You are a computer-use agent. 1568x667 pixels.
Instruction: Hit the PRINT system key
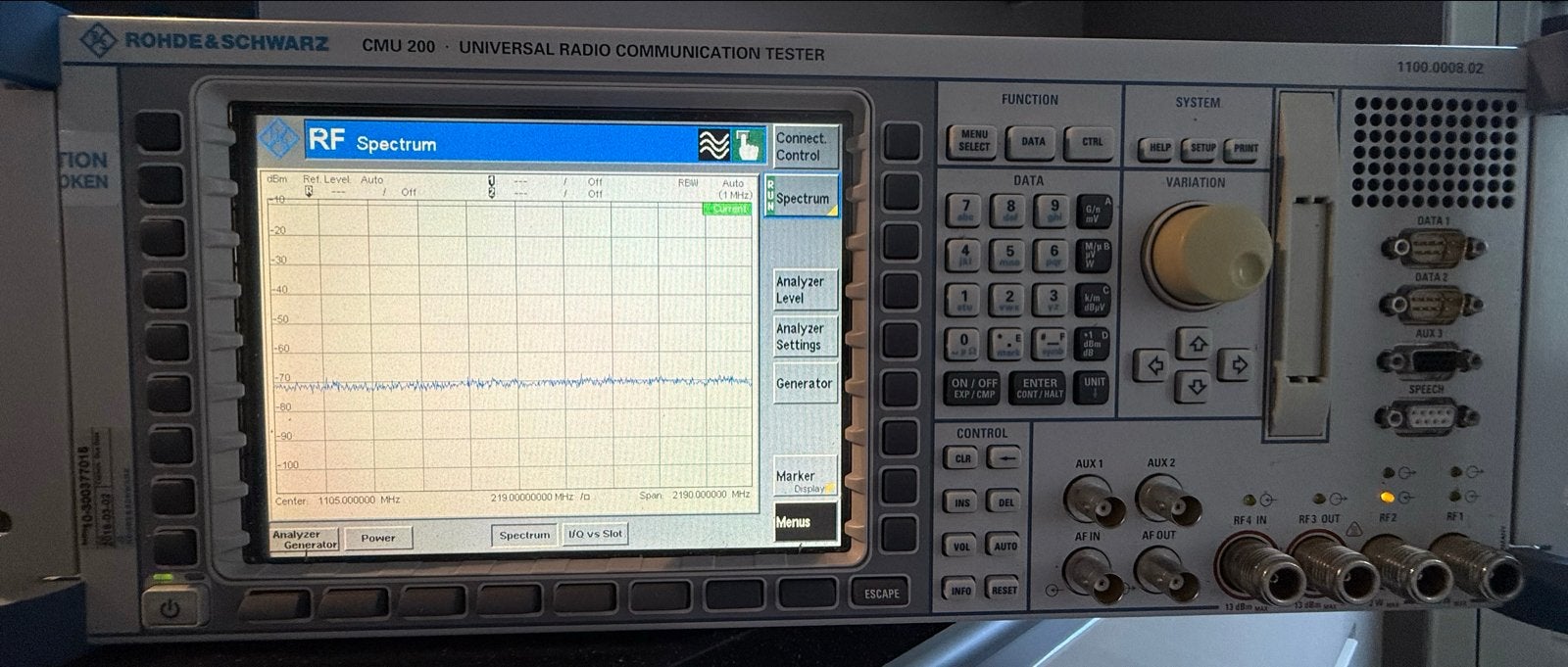pyautogui.click(x=1245, y=148)
